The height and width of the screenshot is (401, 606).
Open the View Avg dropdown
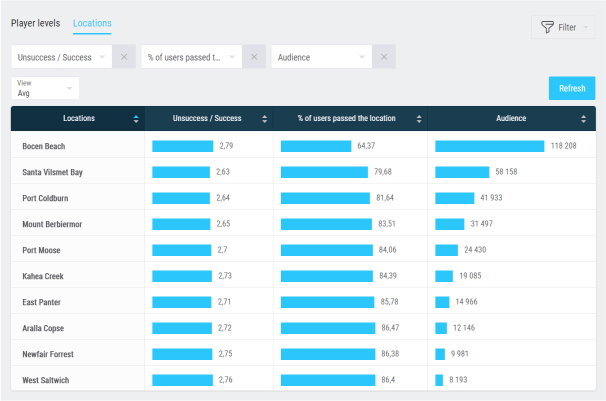click(44, 88)
